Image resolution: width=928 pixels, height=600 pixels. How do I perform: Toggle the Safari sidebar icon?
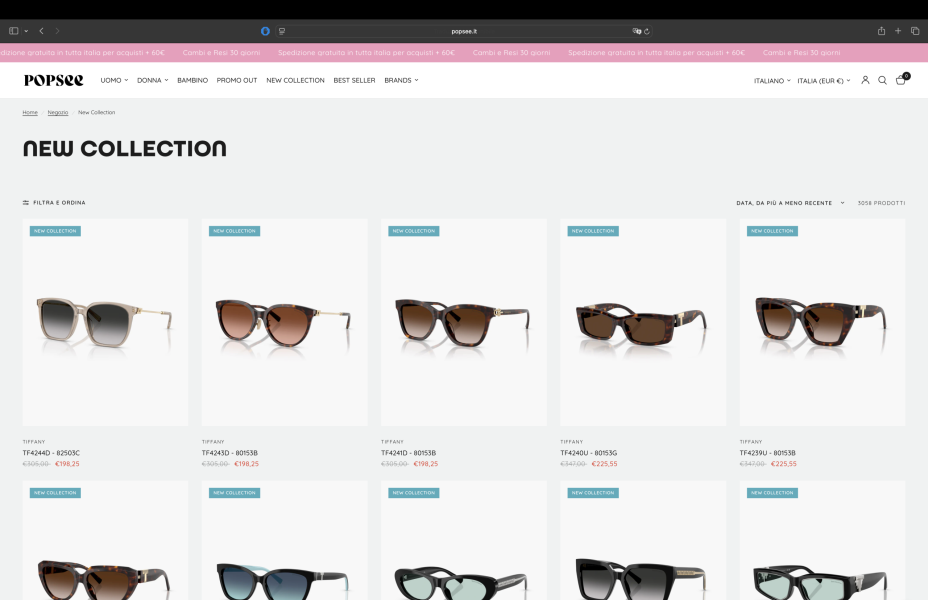(x=14, y=31)
